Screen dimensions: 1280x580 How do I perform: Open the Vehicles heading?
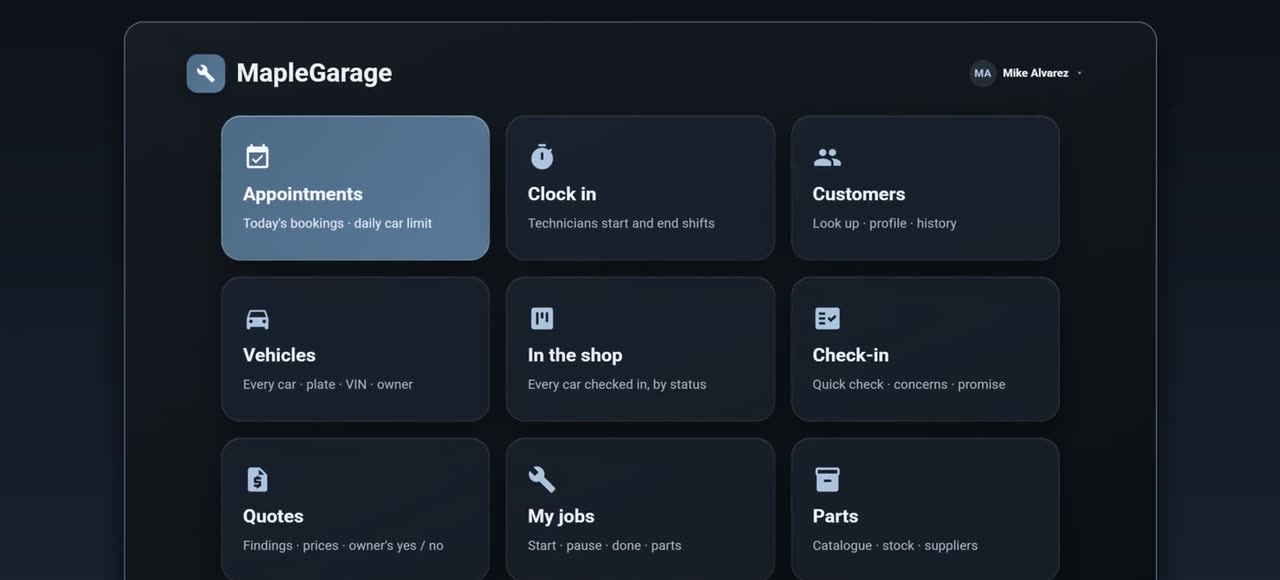pos(279,355)
